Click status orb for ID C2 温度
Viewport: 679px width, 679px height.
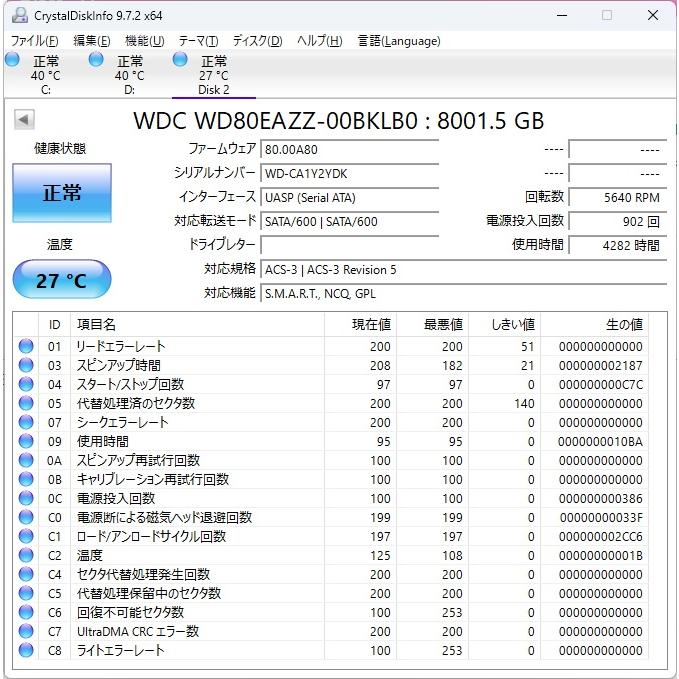click(26, 555)
